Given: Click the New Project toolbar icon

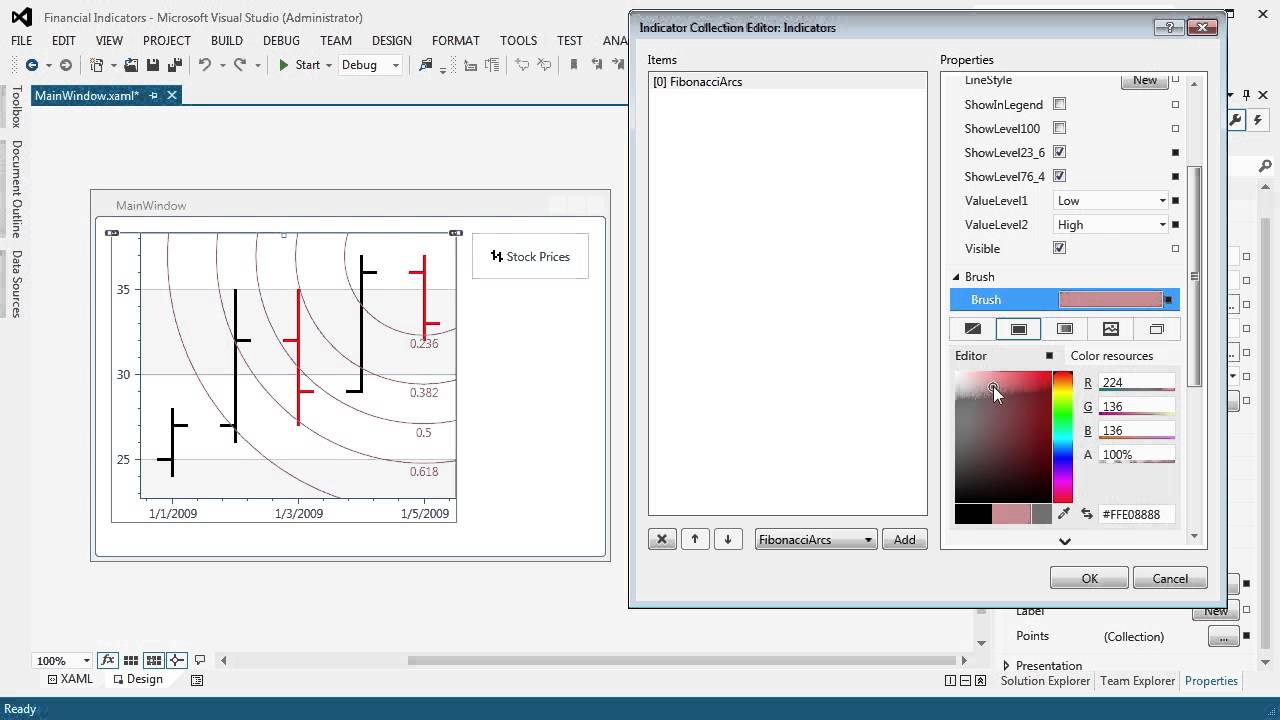Looking at the screenshot, I should pyautogui.click(x=97, y=65).
